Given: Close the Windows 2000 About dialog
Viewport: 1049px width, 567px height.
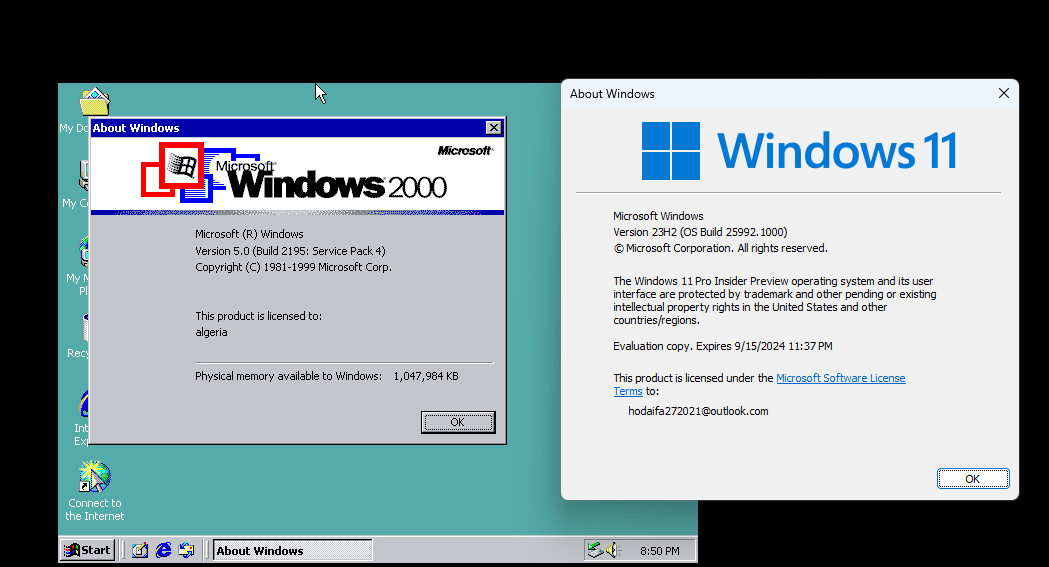Looking at the screenshot, I should pos(493,128).
